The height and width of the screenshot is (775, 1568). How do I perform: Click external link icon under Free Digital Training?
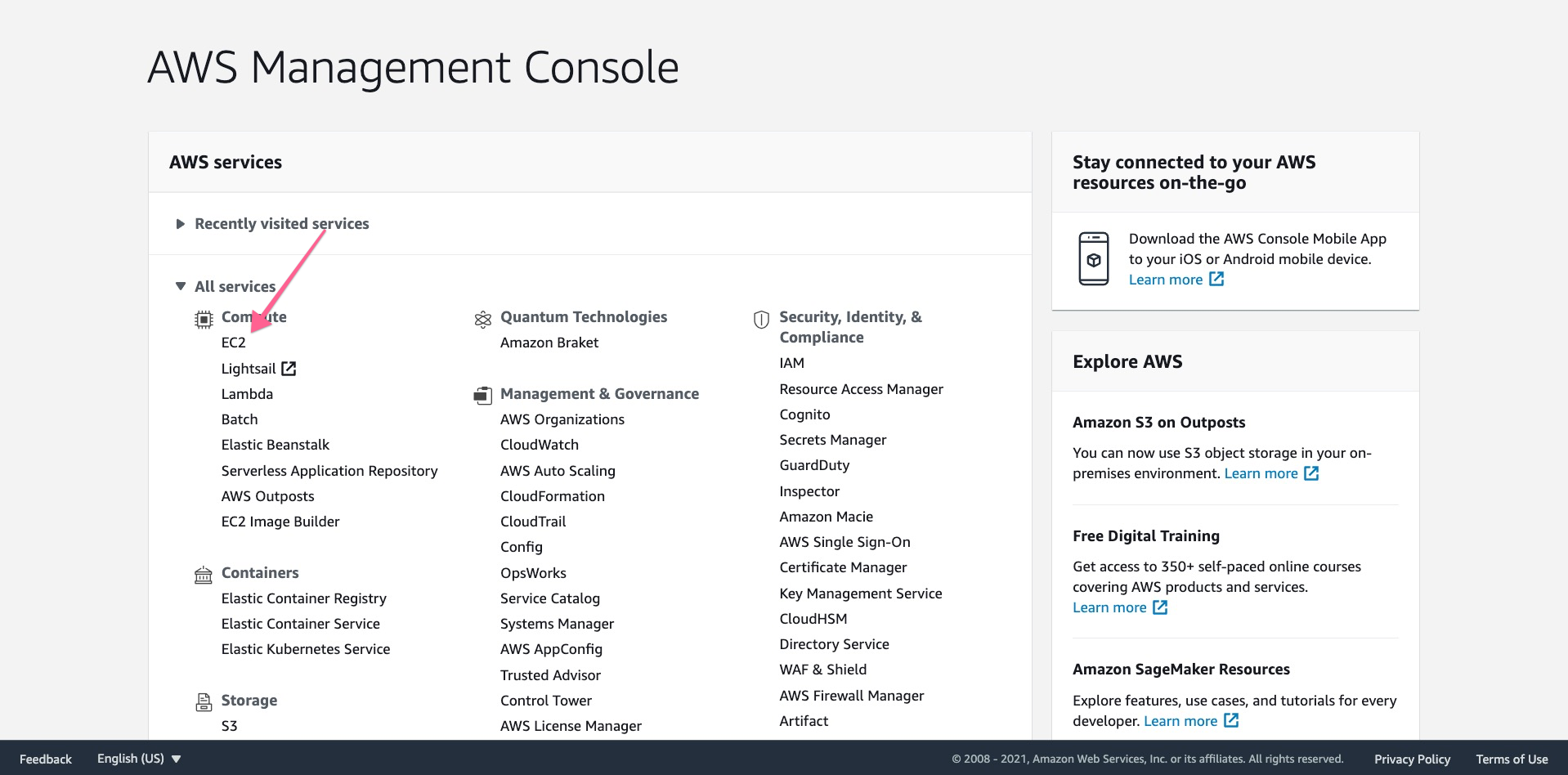(x=1160, y=607)
